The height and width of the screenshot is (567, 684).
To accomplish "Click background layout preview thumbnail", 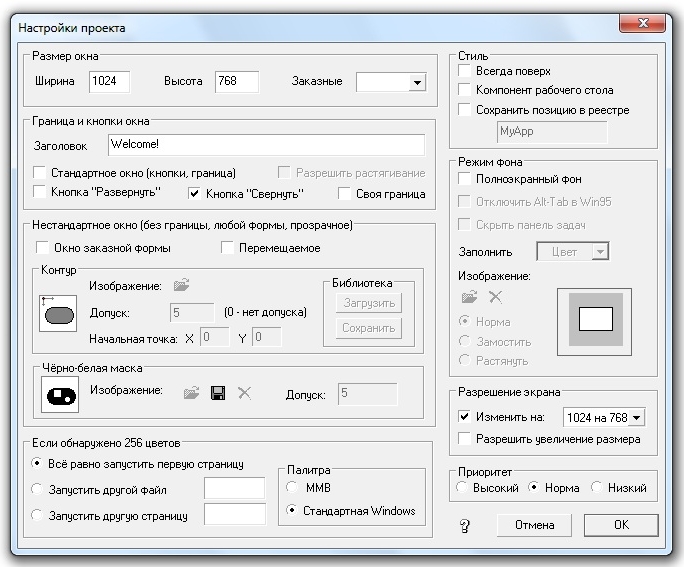I will point(595,322).
